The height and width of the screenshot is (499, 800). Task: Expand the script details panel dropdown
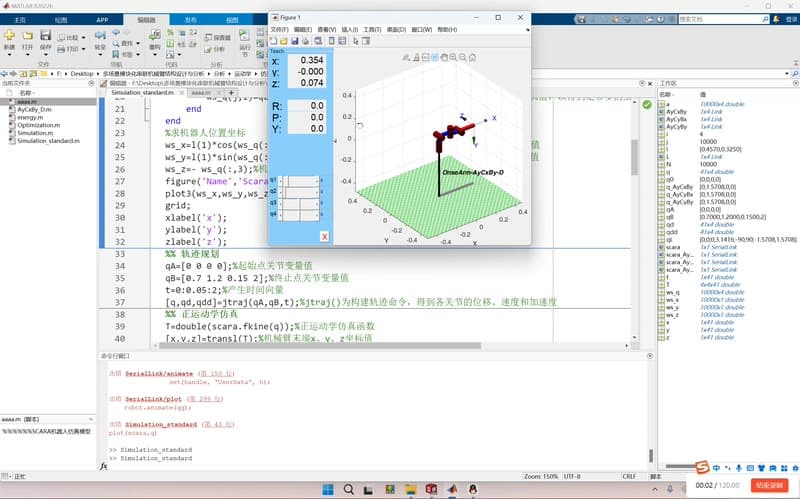point(91,419)
